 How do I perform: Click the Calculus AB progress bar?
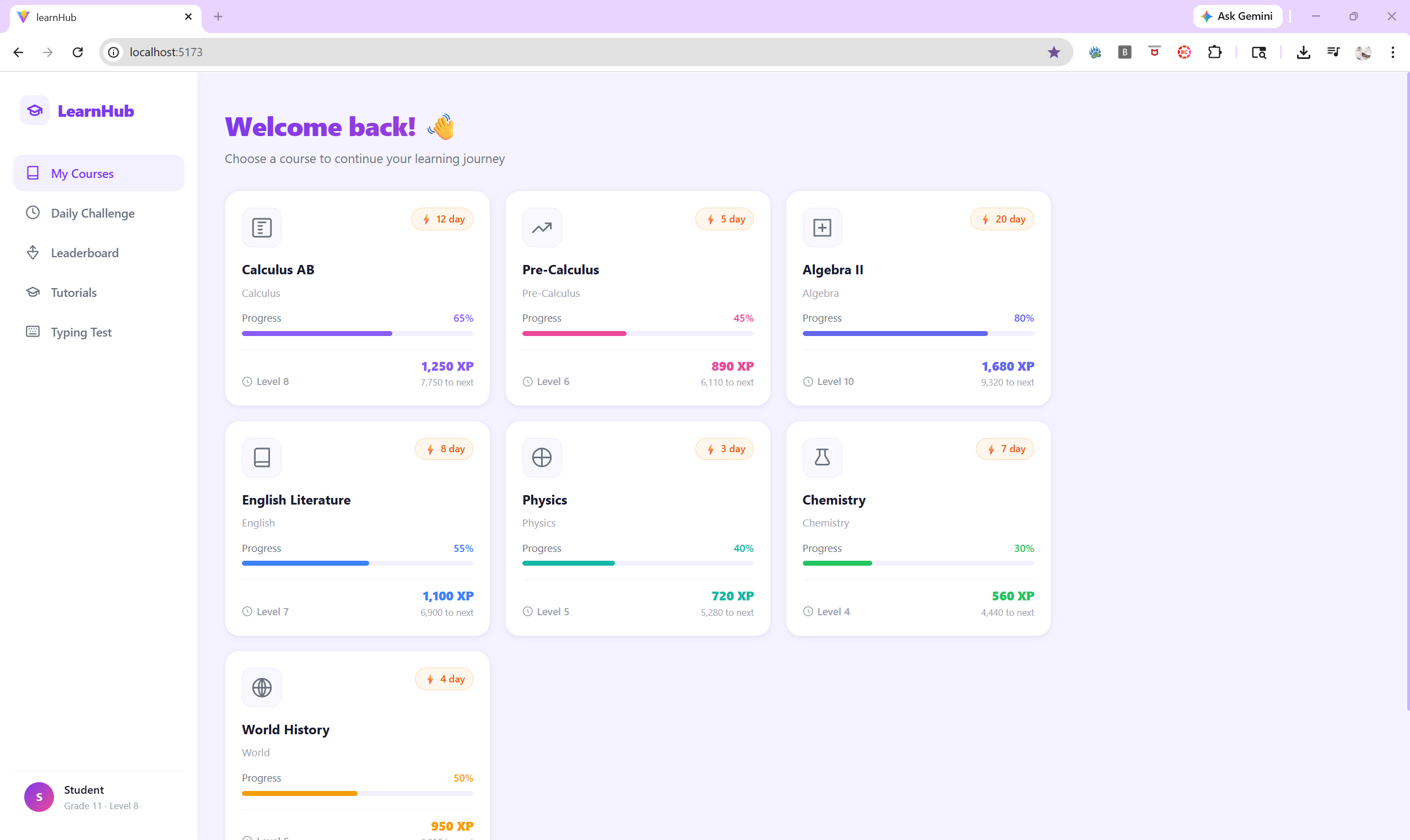tap(357, 333)
